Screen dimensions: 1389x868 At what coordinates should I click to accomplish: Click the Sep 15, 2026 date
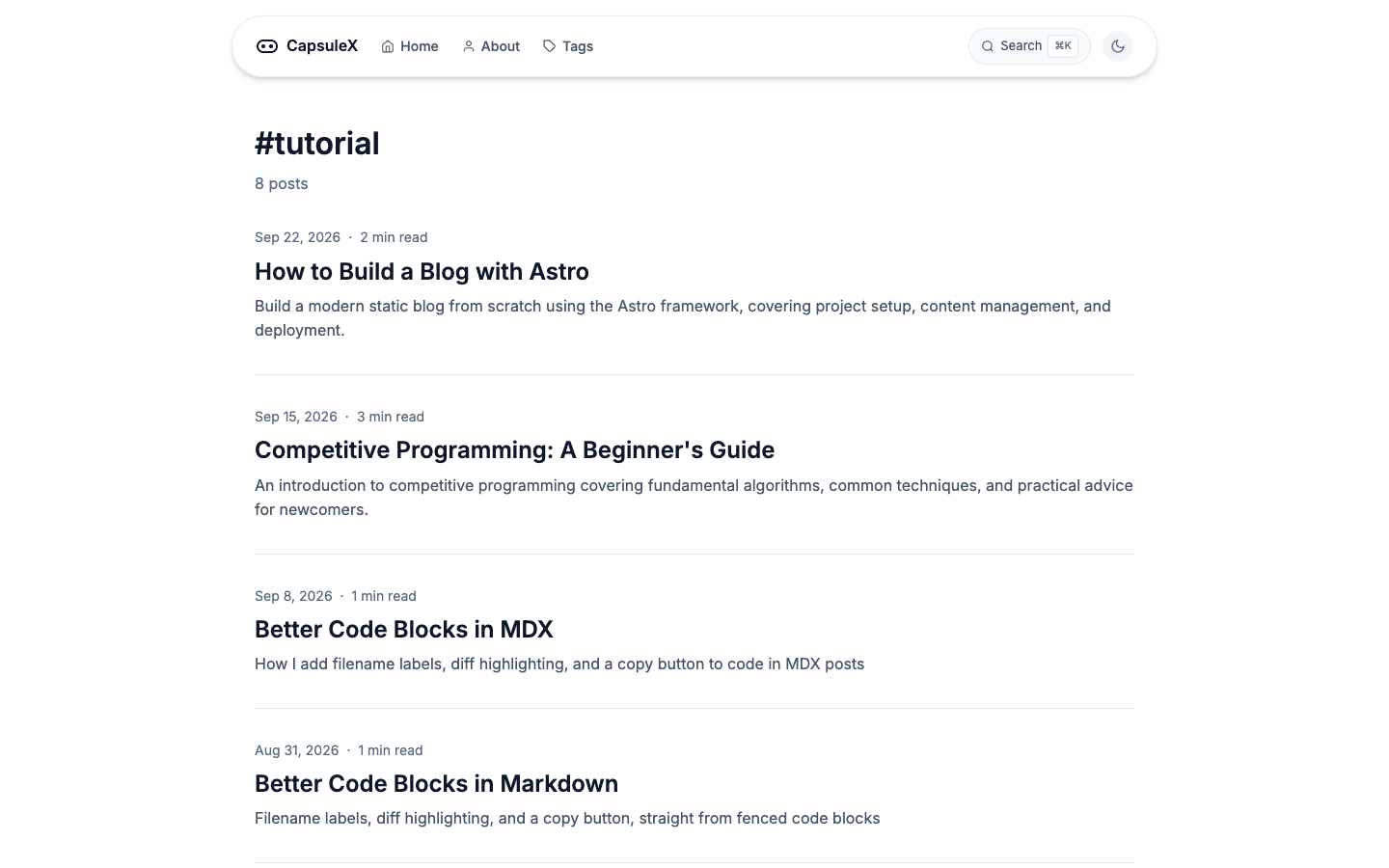[x=296, y=417]
